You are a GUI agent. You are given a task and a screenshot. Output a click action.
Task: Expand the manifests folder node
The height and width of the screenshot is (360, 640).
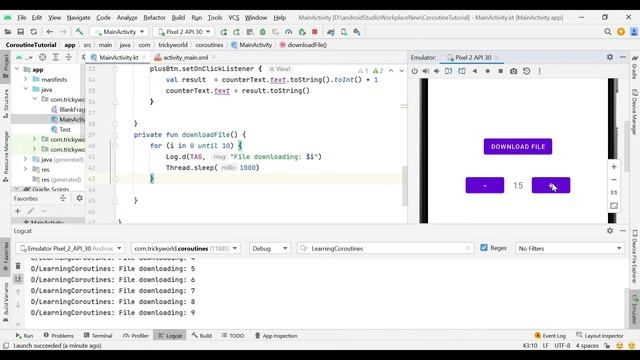tap(26, 79)
